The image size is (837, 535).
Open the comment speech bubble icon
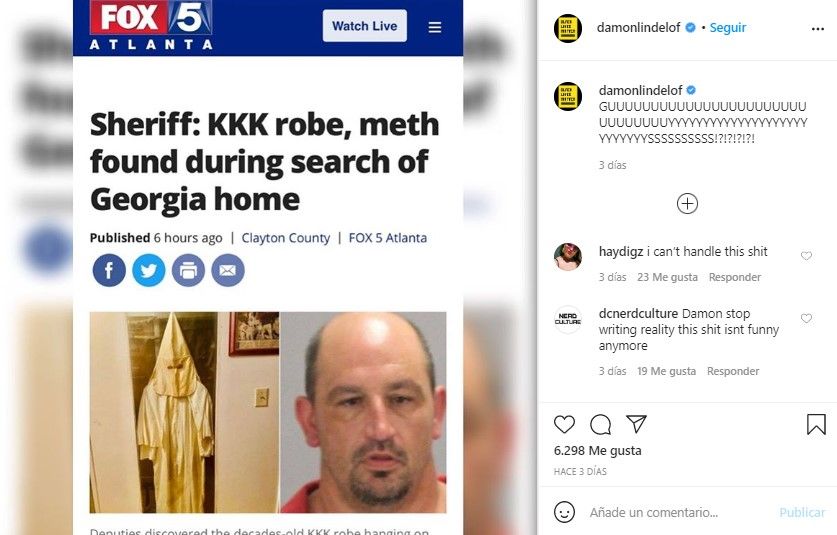(601, 424)
